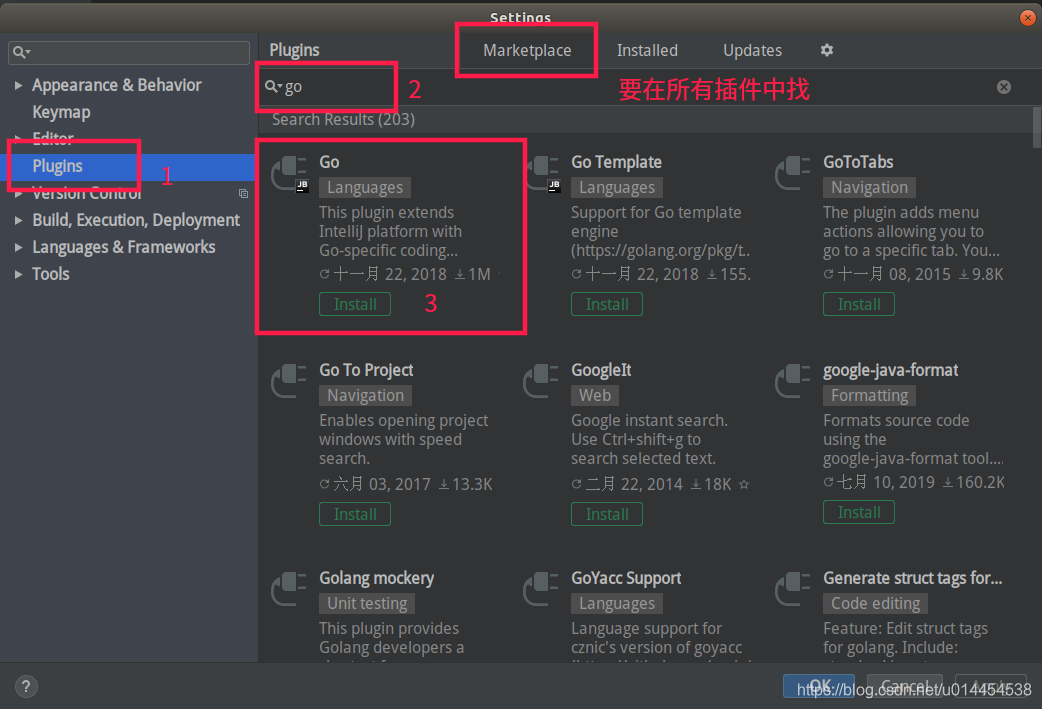The image size is (1042, 709).
Task: Click Unit testing tag under Golang mockery
Action: click(x=367, y=603)
